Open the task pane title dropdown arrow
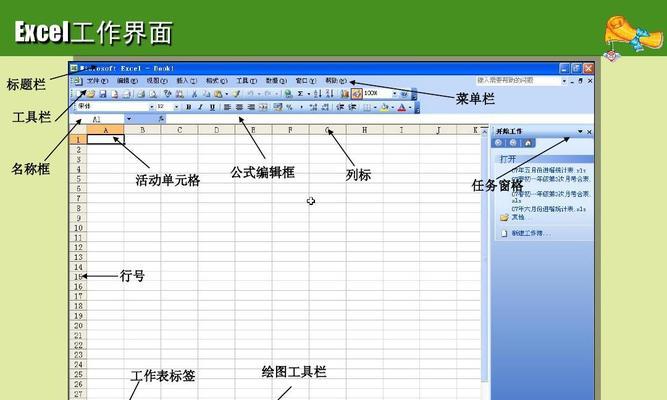This screenshot has width=667, height=400. (x=580, y=131)
